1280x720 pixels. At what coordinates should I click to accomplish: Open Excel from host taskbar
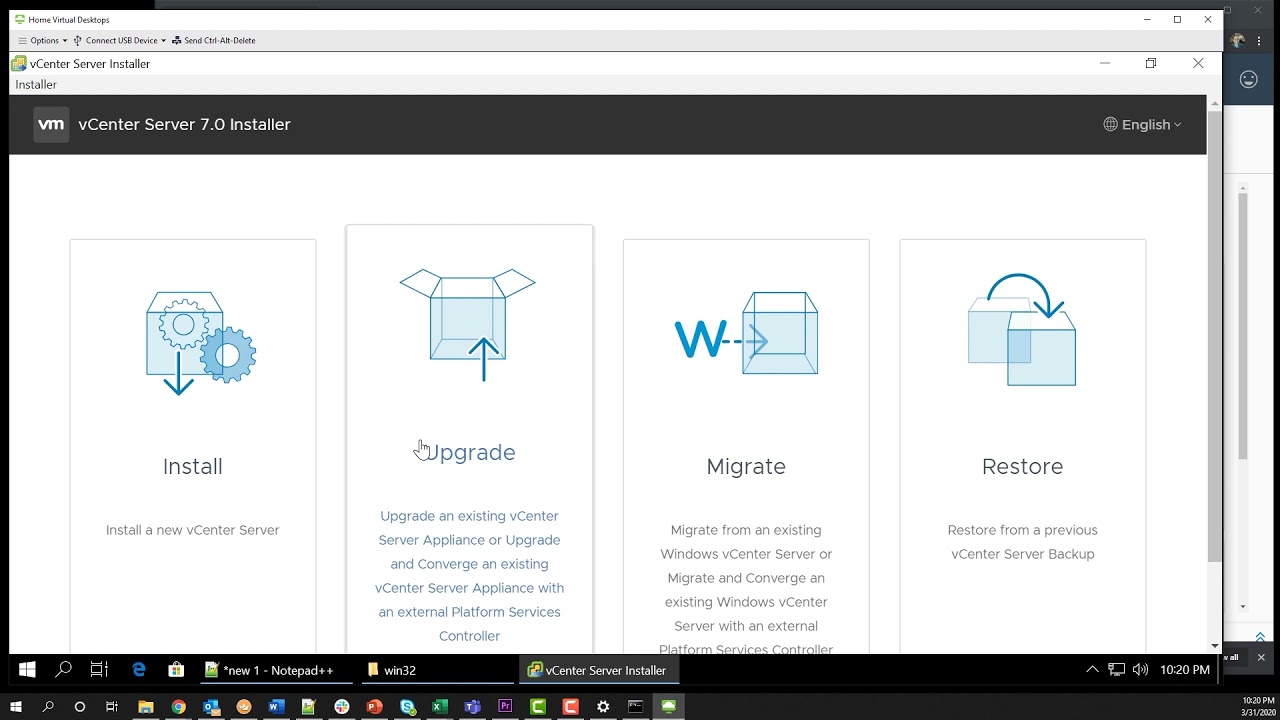point(439,706)
